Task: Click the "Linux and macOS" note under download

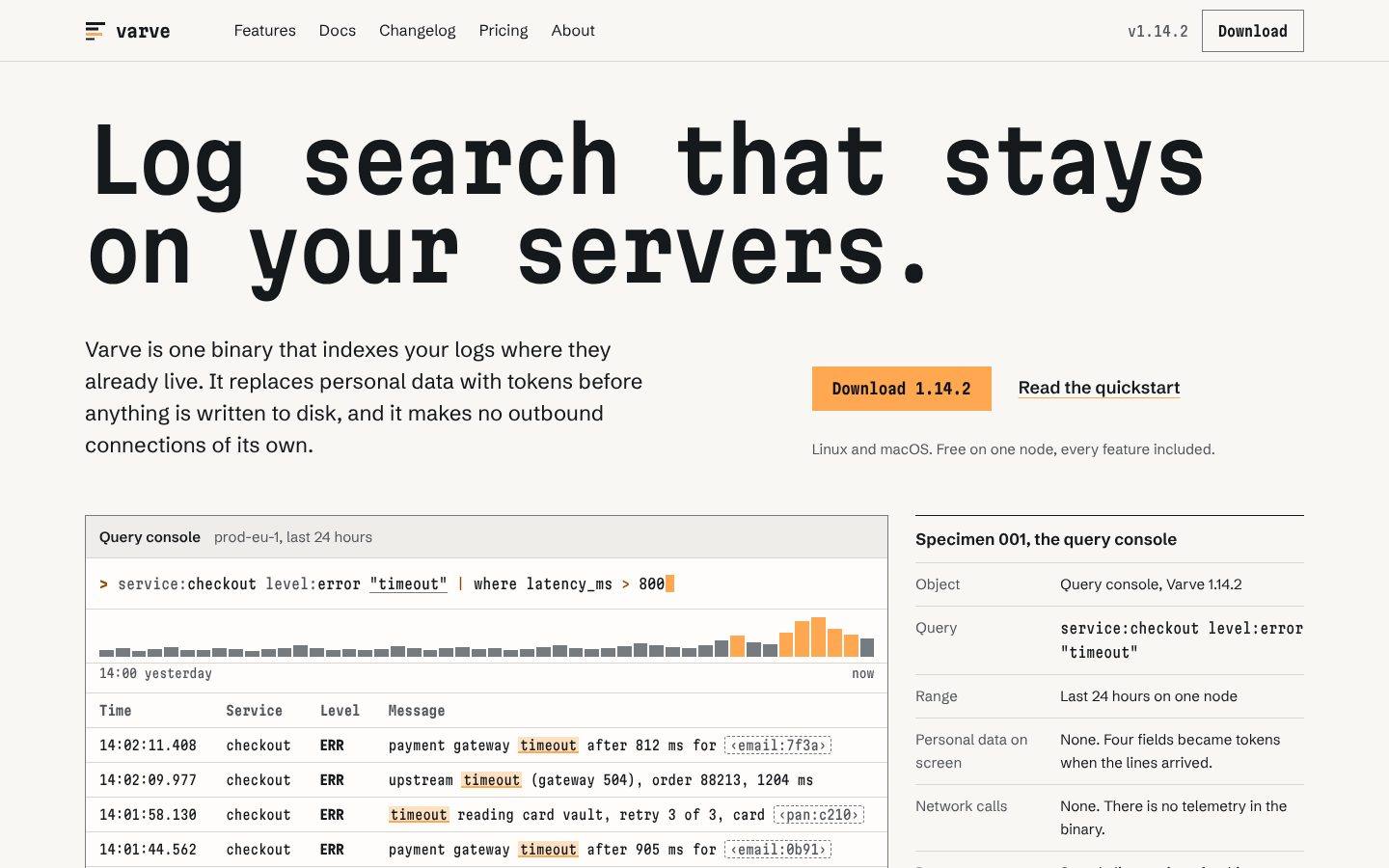Action: point(1013,449)
